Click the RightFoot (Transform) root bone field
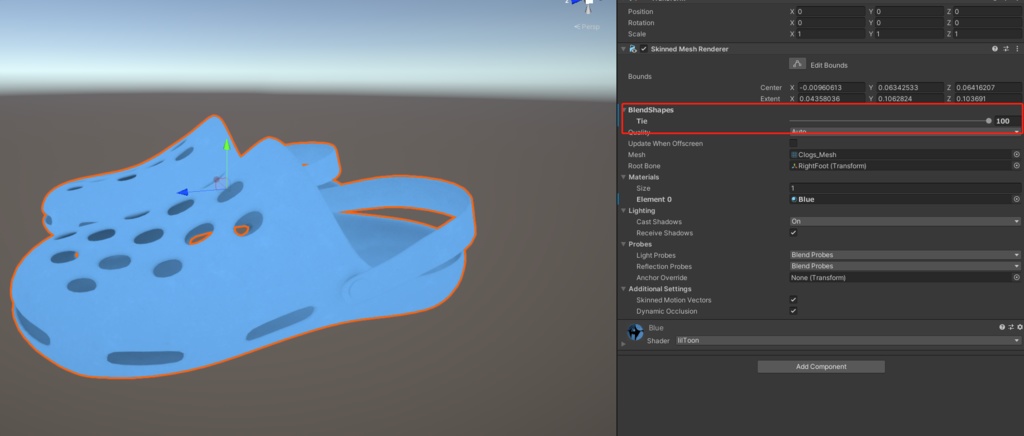 tap(900, 166)
